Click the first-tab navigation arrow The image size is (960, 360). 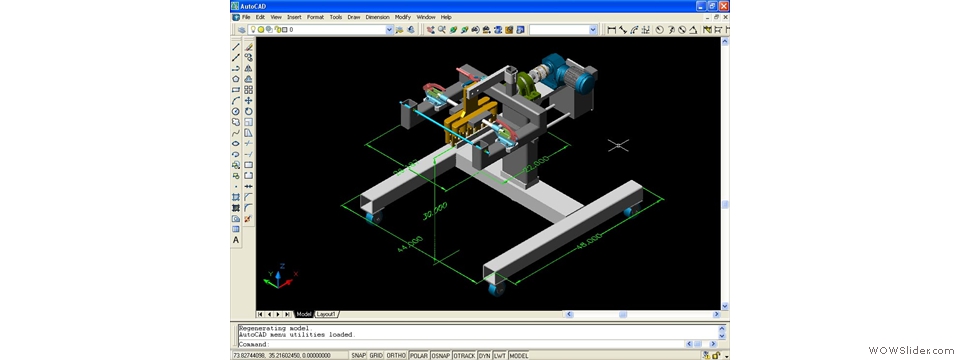click(x=260, y=314)
